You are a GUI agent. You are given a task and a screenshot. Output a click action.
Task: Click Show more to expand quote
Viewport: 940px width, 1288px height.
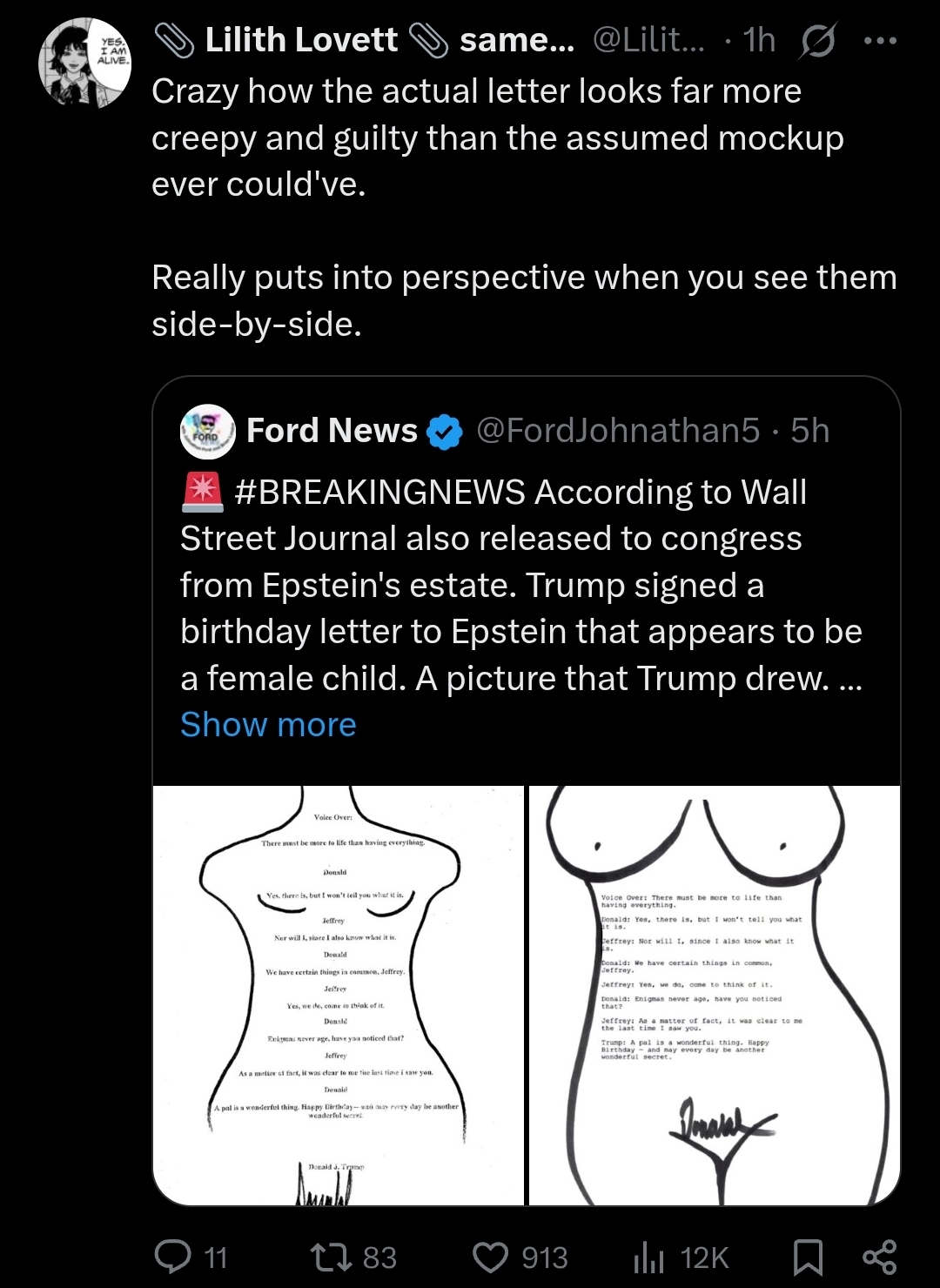(x=268, y=724)
